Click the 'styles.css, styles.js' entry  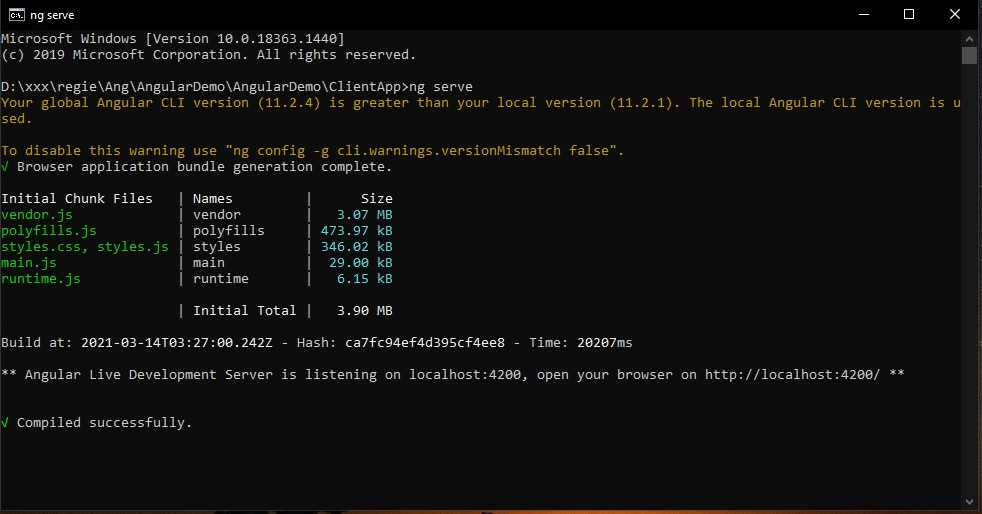[85, 247]
